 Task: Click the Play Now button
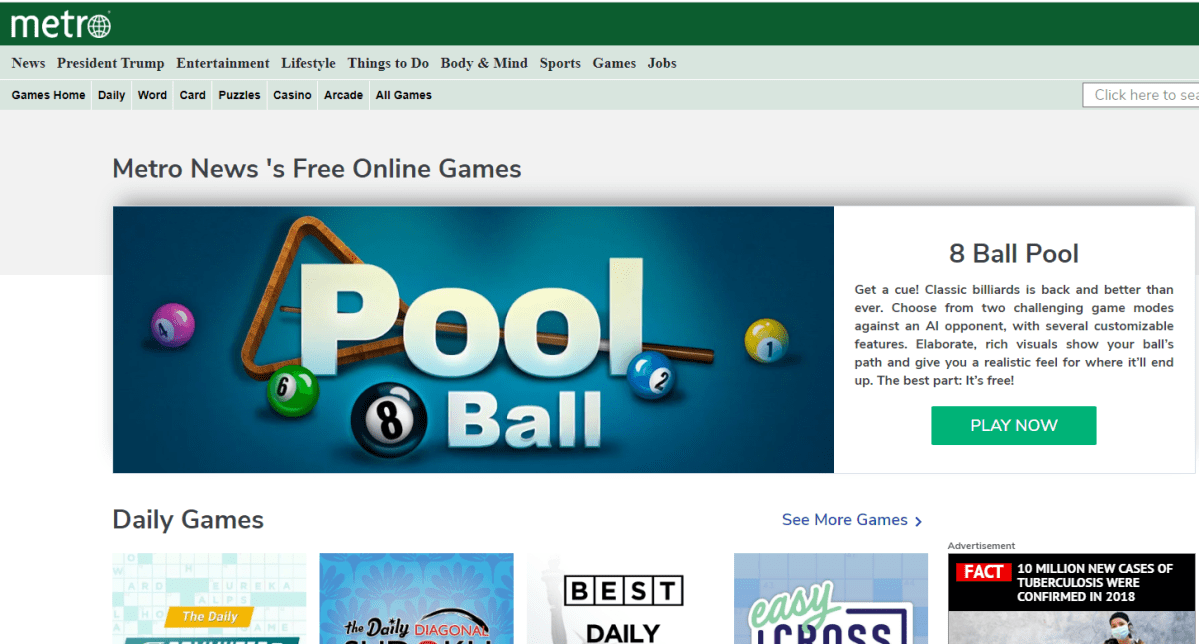point(1013,425)
